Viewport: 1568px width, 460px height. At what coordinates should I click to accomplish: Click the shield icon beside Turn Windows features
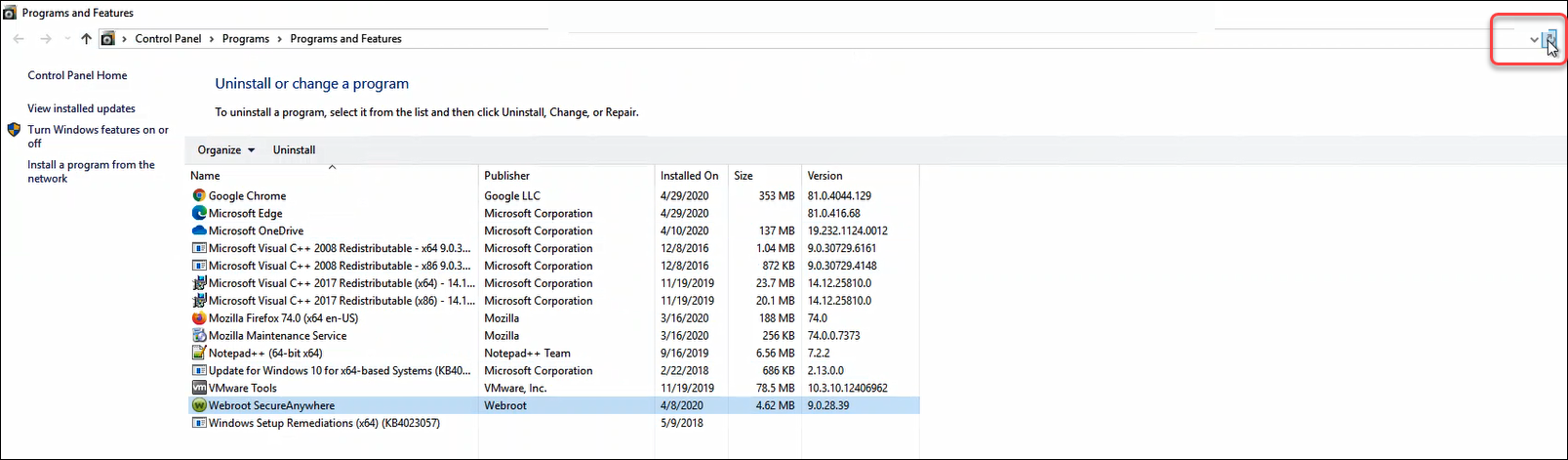tap(14, 130)
